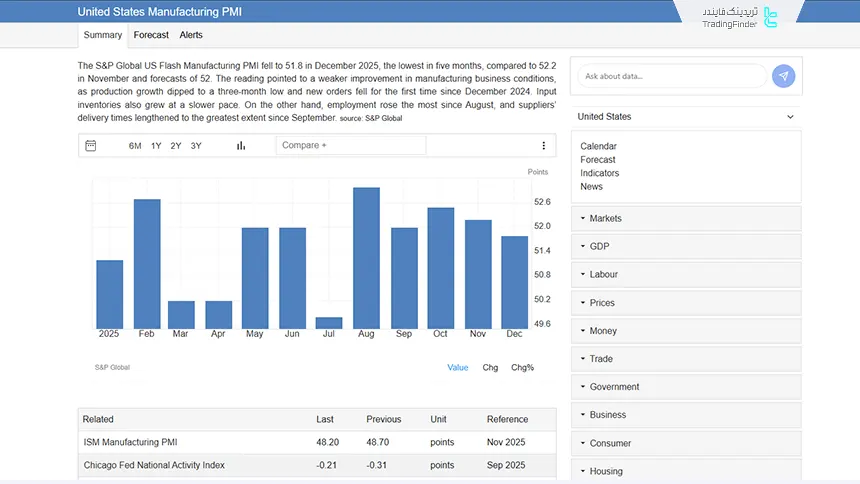860x484 pixels.
Task: Click the bar chart type icon
Action: coord(241,146)
